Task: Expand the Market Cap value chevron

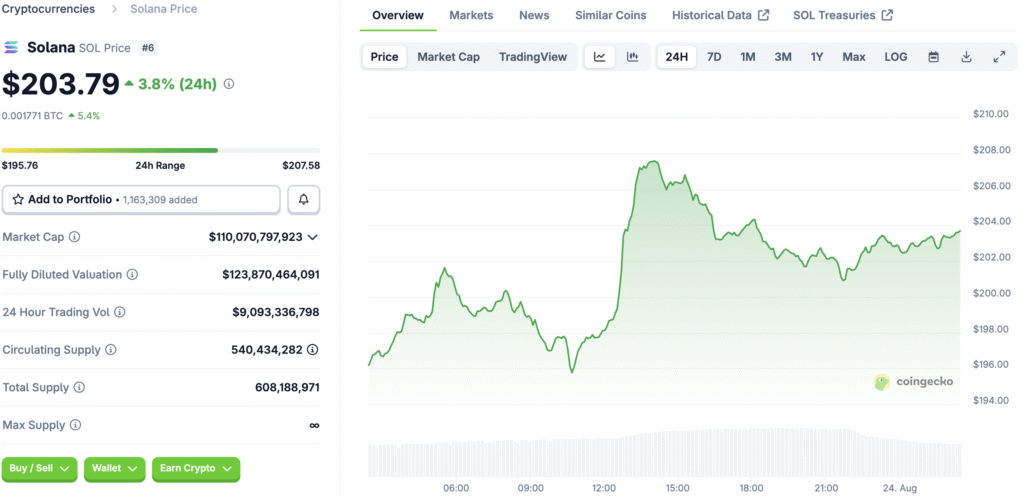Action: point(313,237)
